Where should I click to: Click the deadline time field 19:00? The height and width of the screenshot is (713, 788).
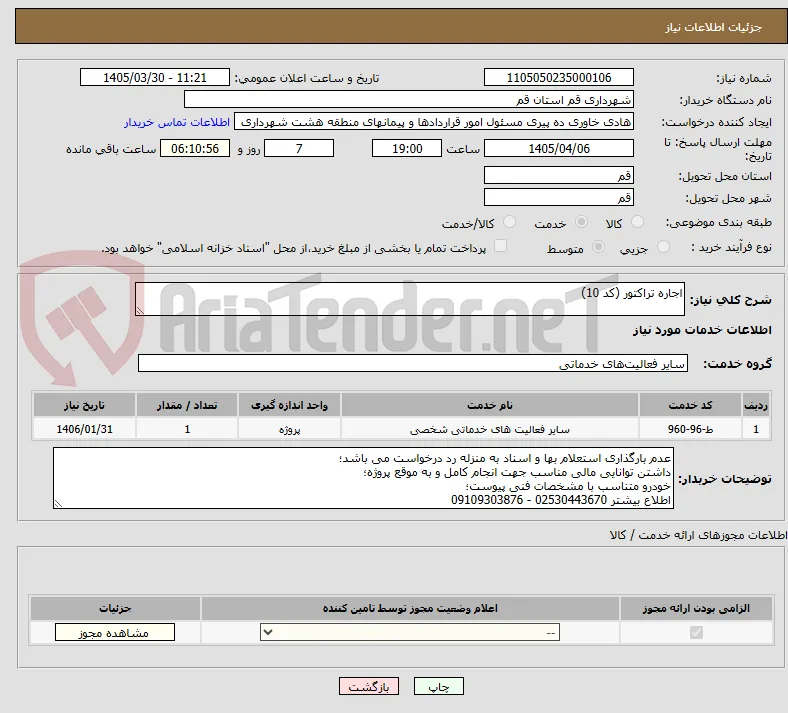coord(407,148)
